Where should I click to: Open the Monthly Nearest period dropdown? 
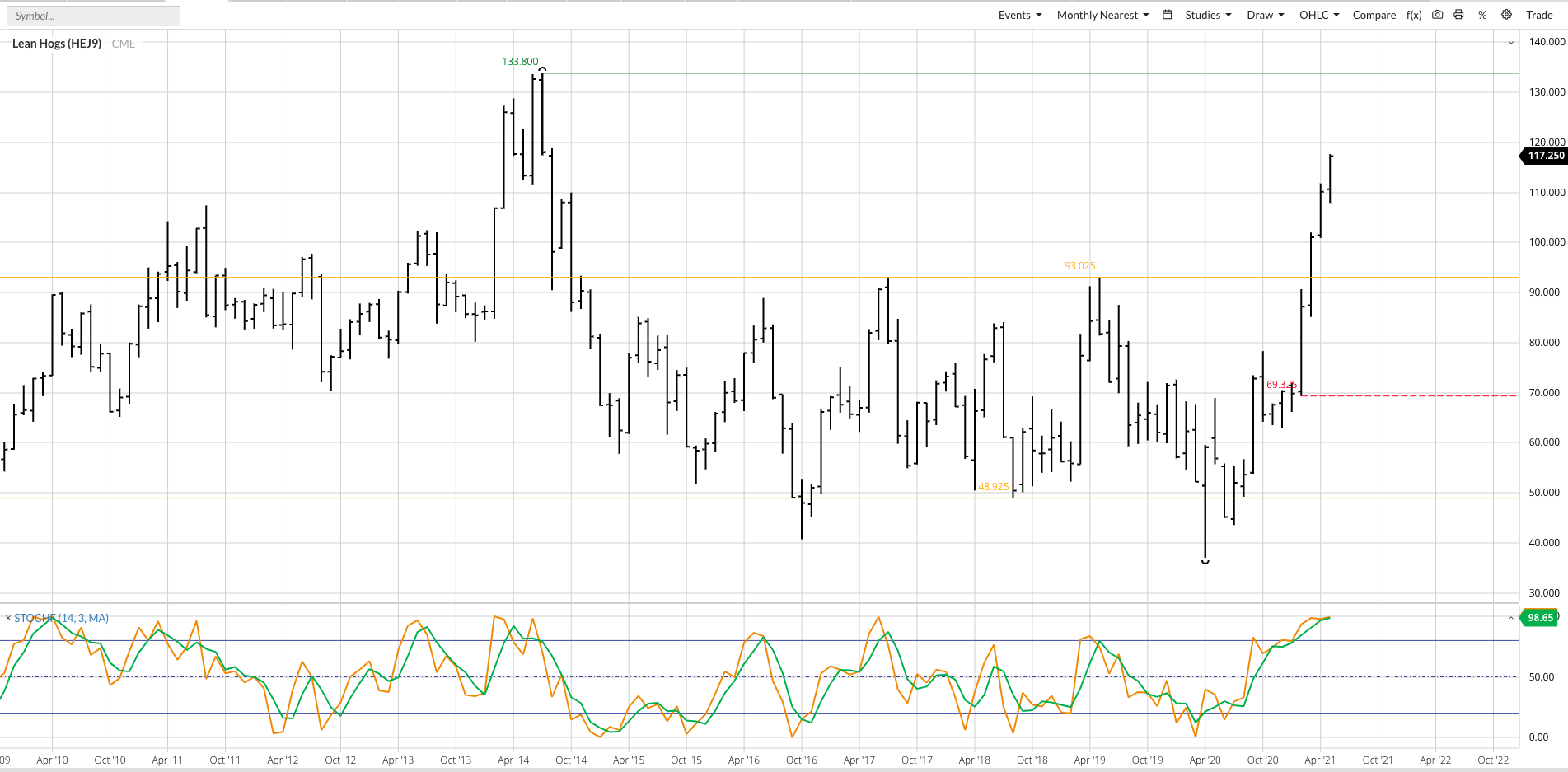point(1102,15)
